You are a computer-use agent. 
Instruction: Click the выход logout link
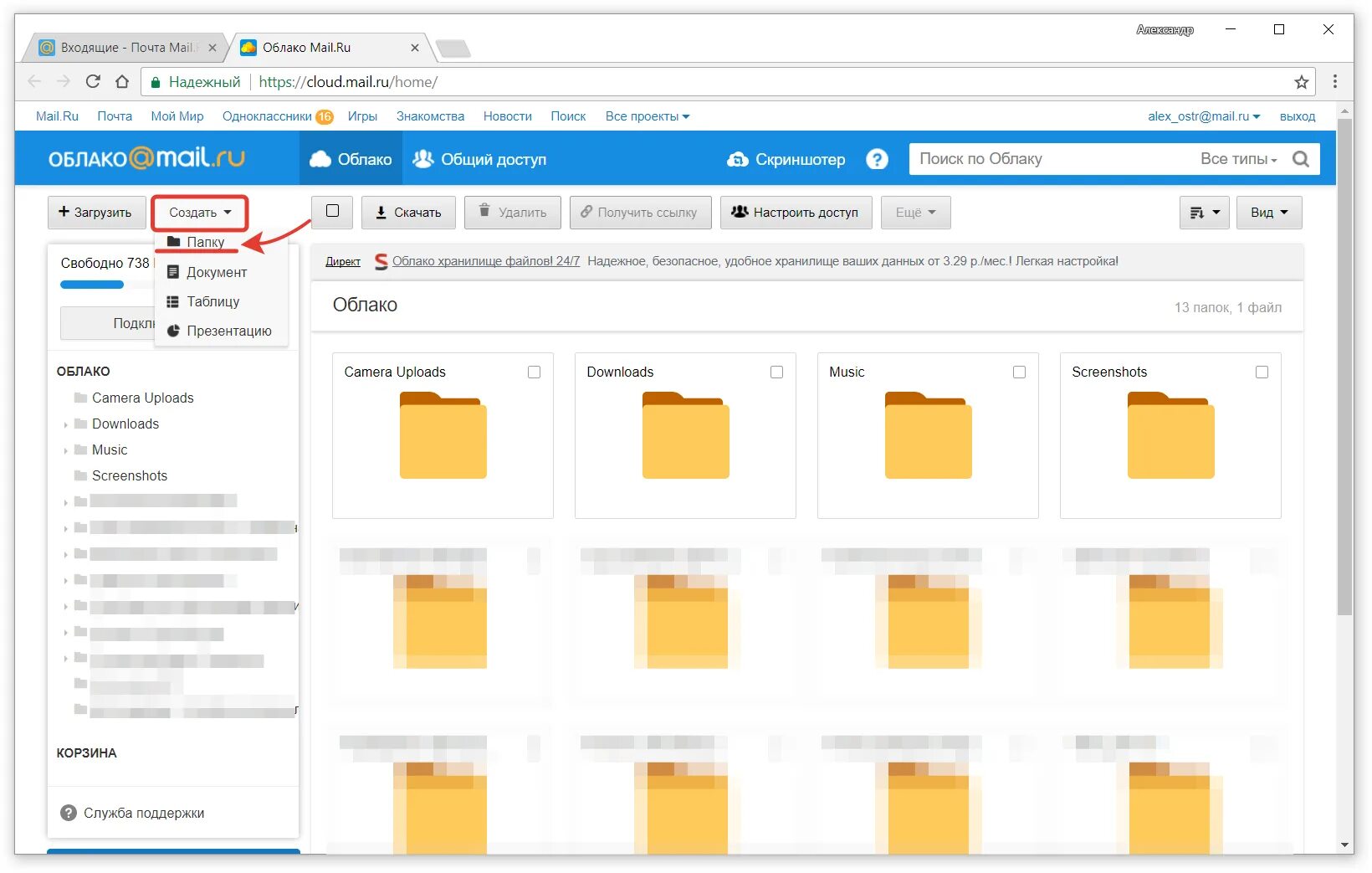click(x=1298, y=116)
